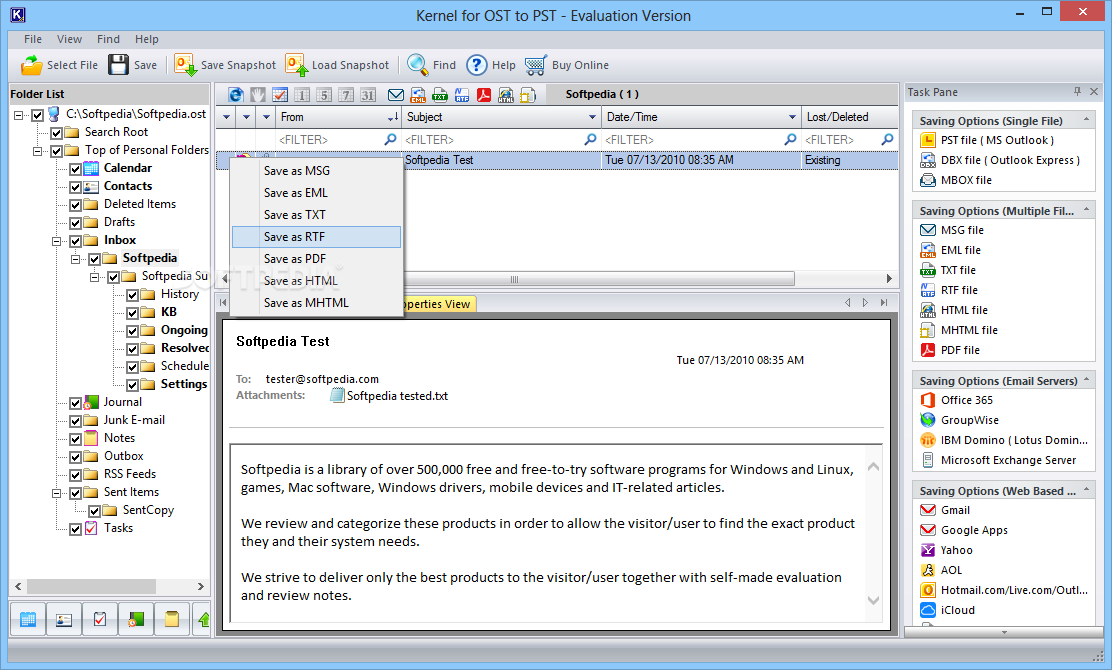This screenshot has width=1112, height=670.
Task: Toggle the Journal folder checkbox
Action: click(75, 403)
